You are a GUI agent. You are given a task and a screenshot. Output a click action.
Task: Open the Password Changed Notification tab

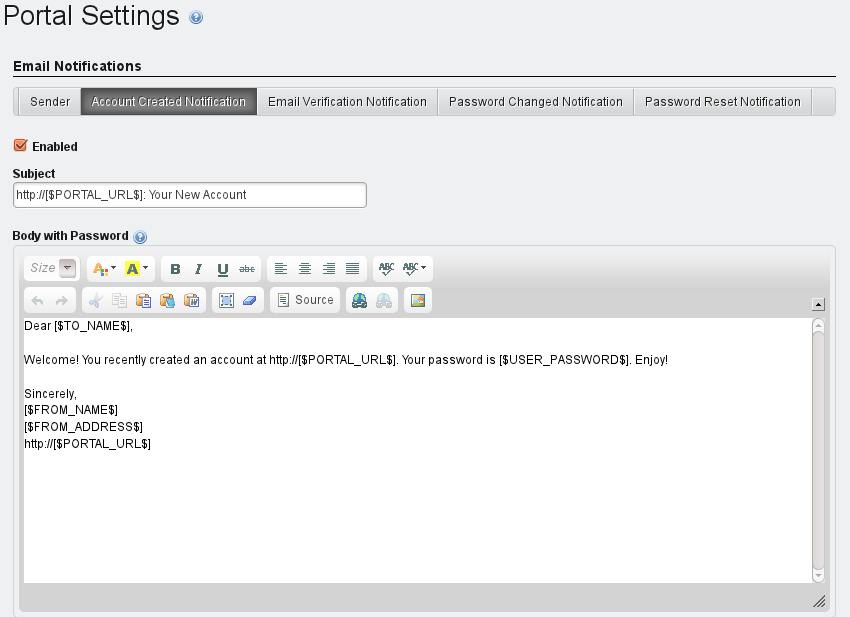pyautogui.click(x=536, y=102)
